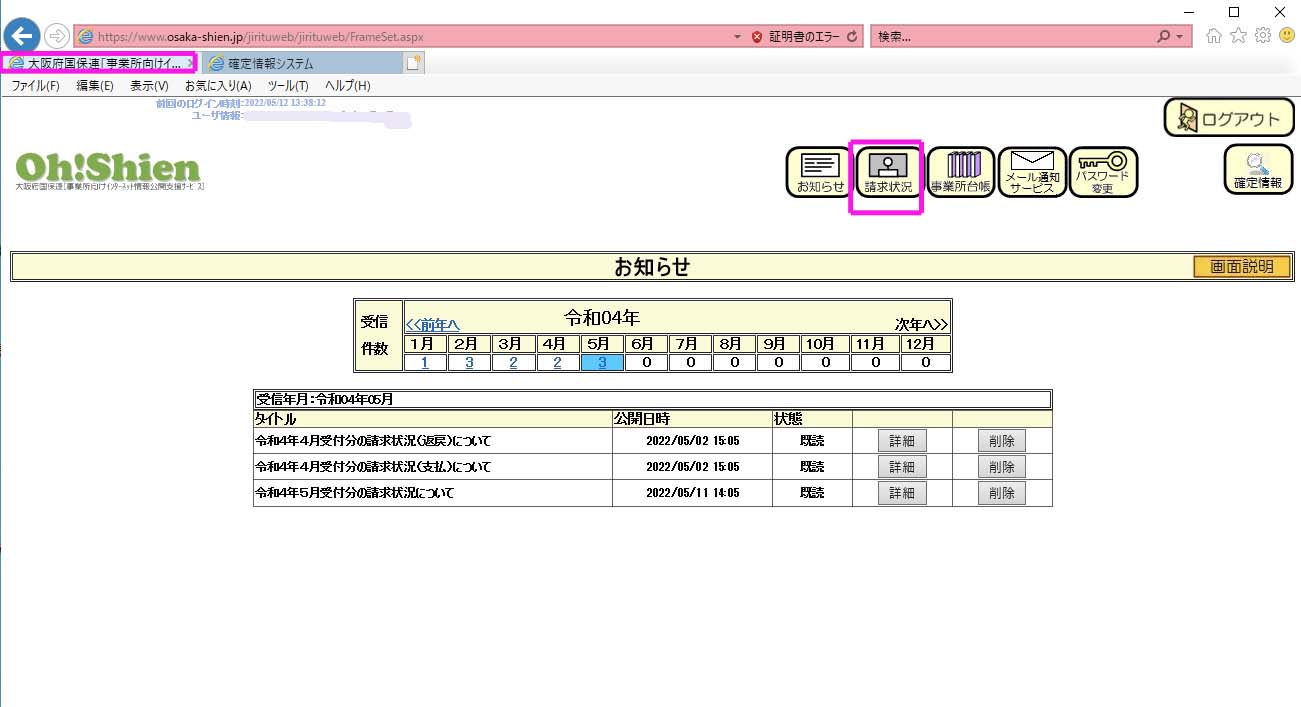Click the search magnifier icon
The width and height of the screenshot is (1301, 707).
click(1163, 36)
